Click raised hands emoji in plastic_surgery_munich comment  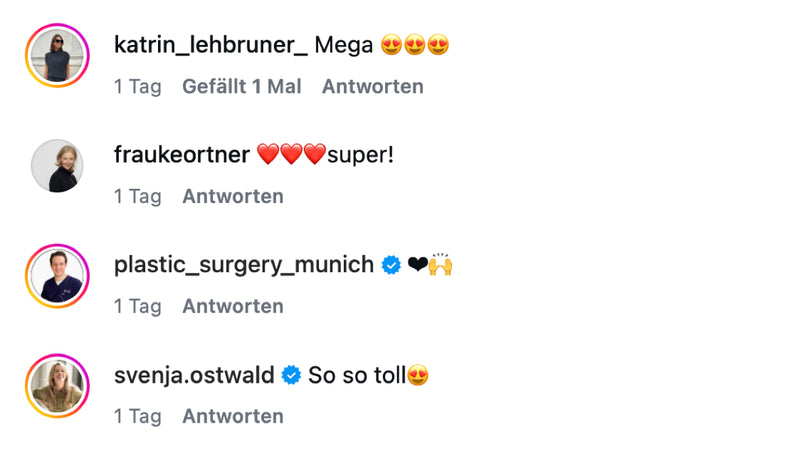pos(441,265)
